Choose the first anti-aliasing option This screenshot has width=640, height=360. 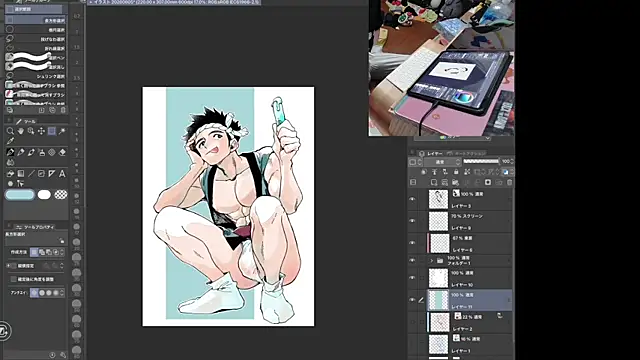coord(34,293)
